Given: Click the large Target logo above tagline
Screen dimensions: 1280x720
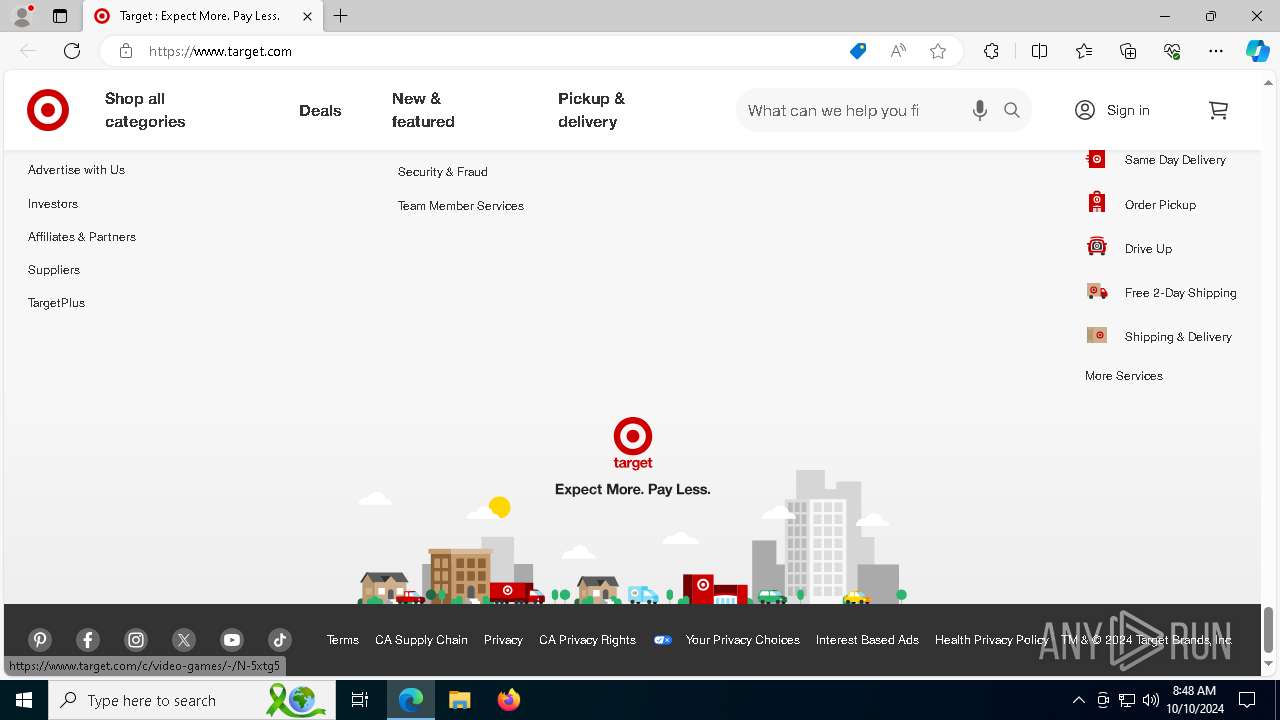Looking at the screenshot, I should click(x=633, y=444).
